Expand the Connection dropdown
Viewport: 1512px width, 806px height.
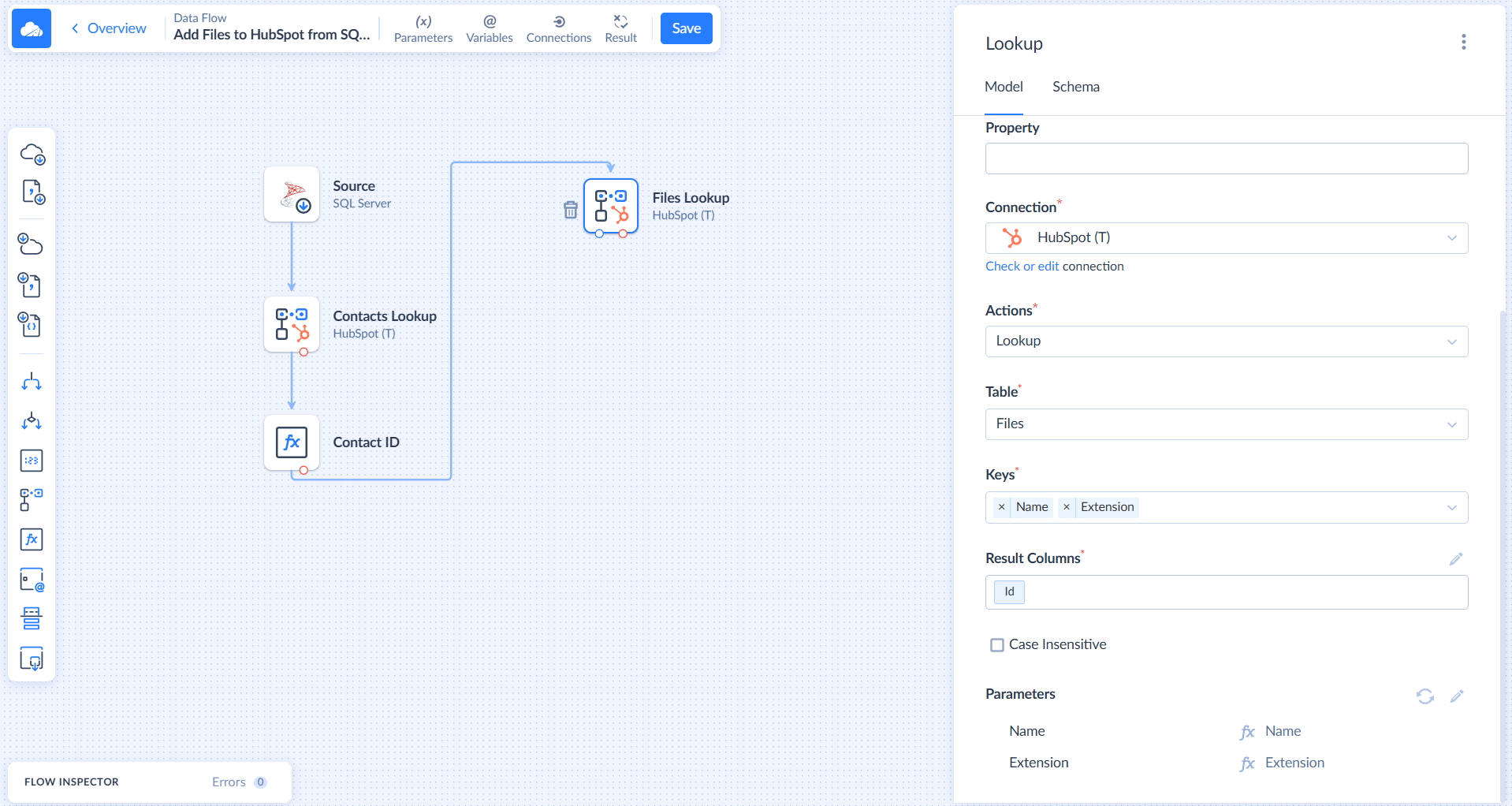pyautogui.click(x=1451, y=238)
